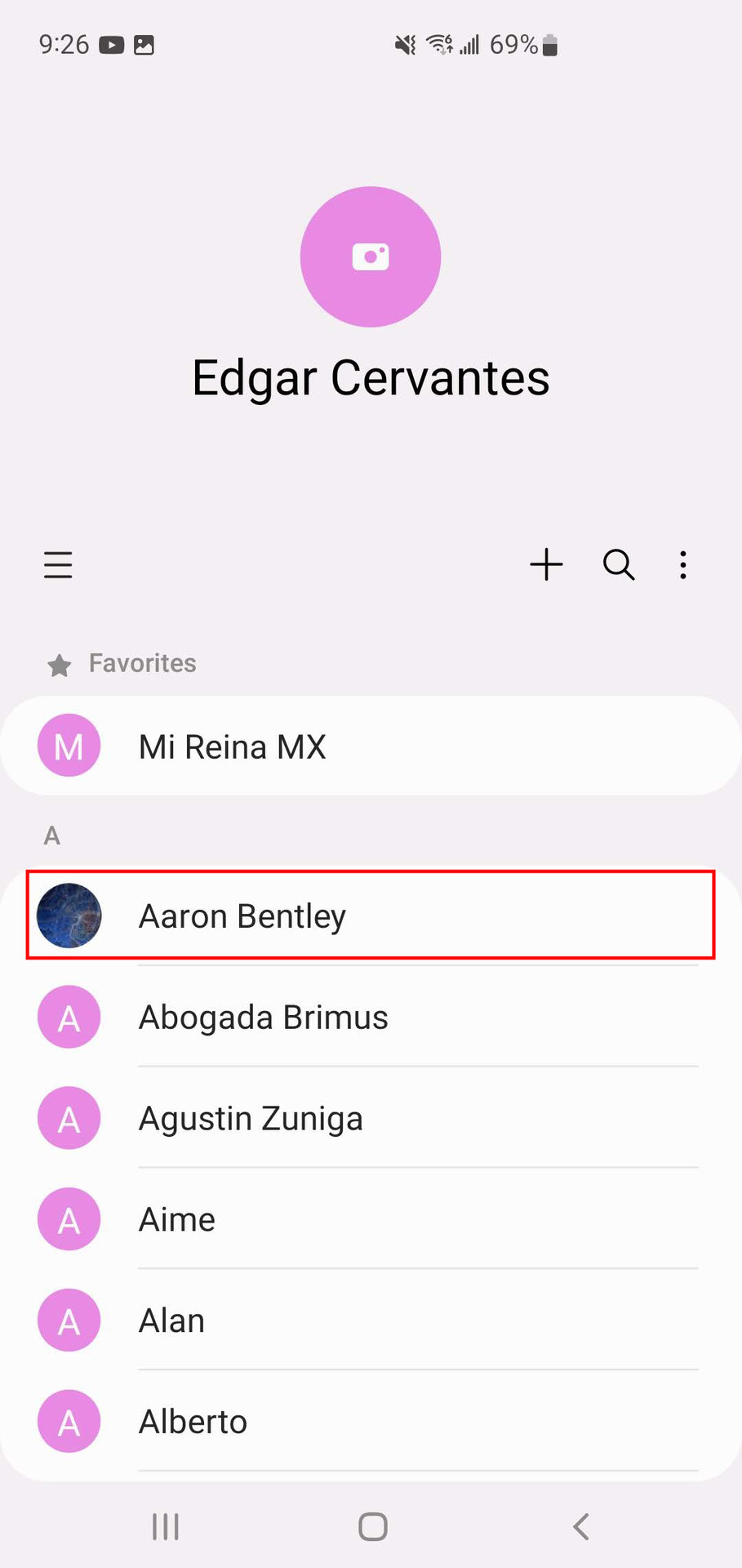Select Abogada Brimus contact
This screenshot has height=1568, width=742.
[263, 1018]
